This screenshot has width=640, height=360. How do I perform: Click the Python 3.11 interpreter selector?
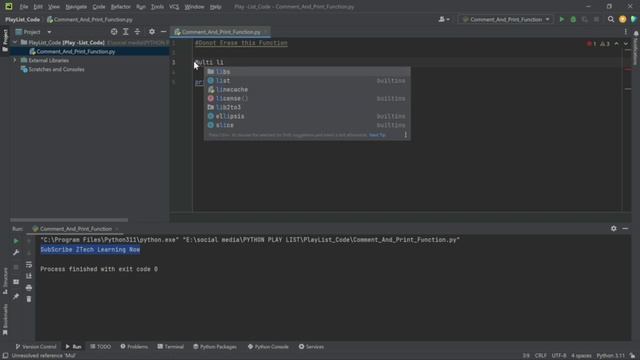click(611, 356)
